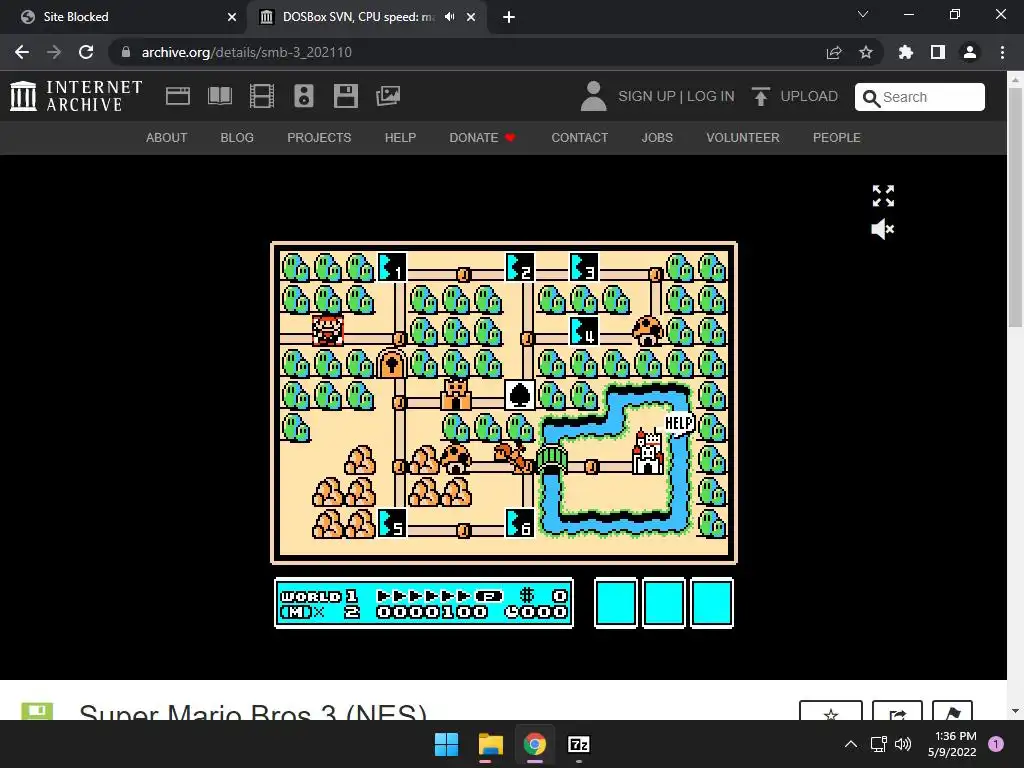This screenshot has height=768, width=1024.
Task: Open the tab search dropdown chevron
Action: click(863, 14)
